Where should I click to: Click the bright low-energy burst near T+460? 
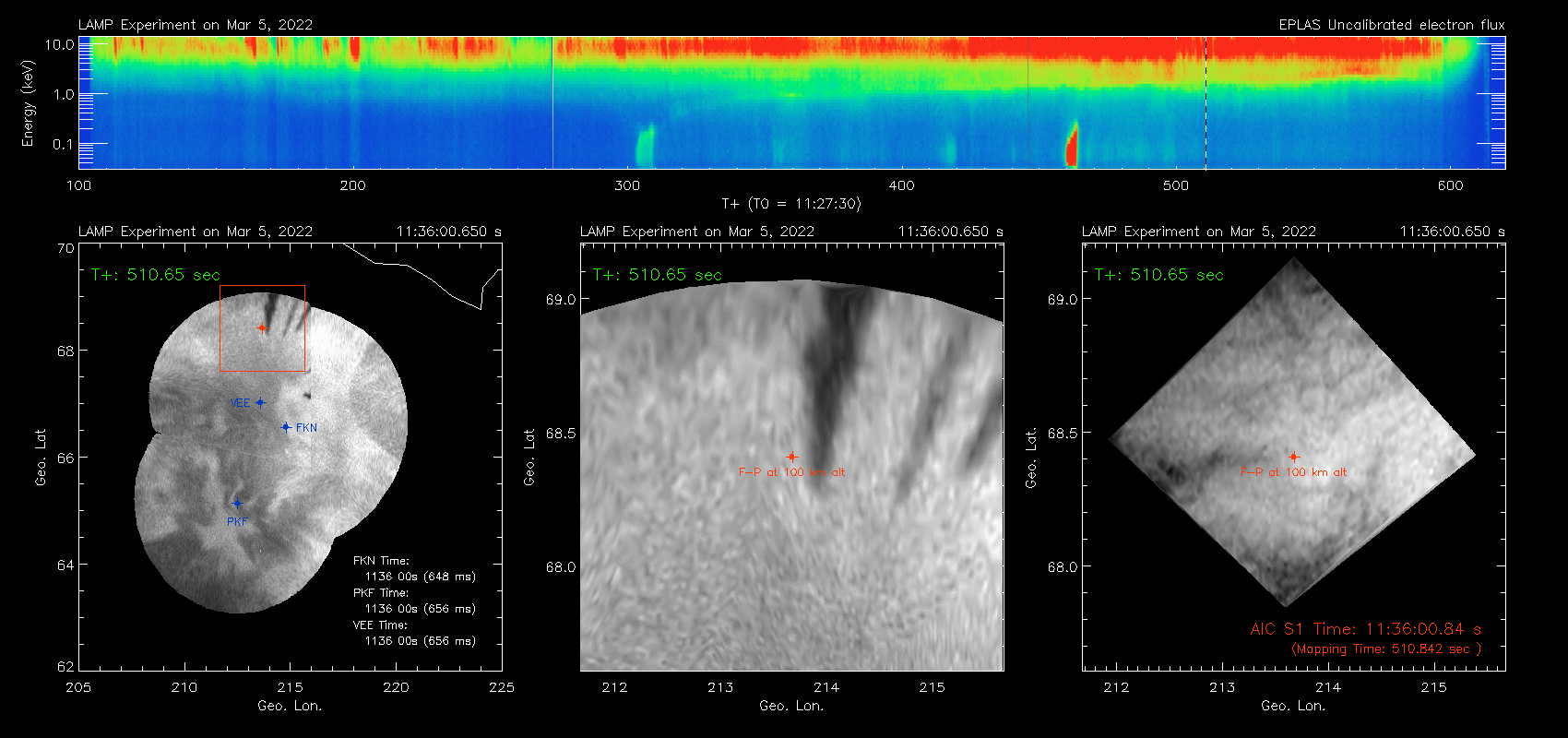pyautogui.click(x=1072, y=144)
